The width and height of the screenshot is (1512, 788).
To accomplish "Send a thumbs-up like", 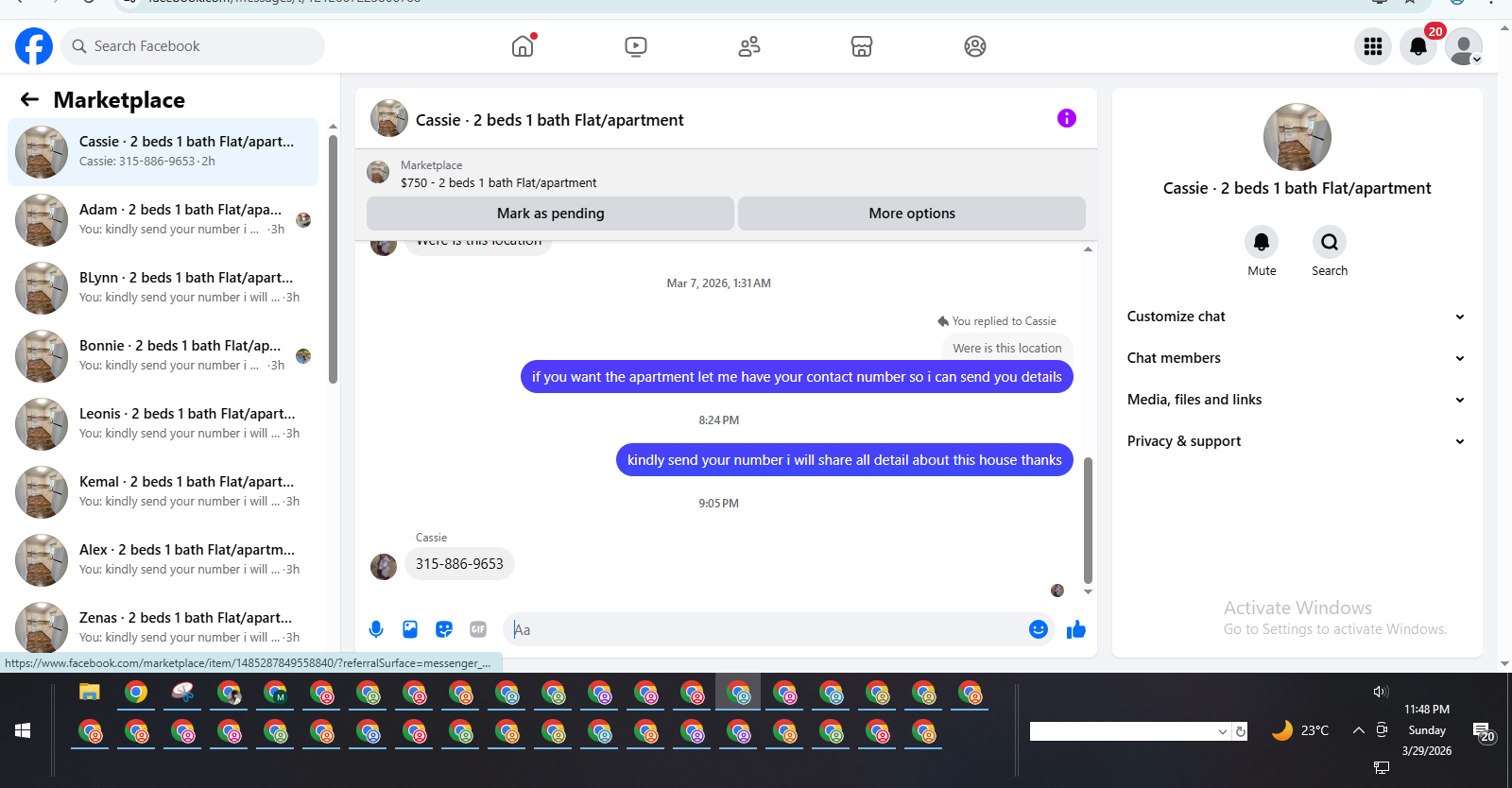I will 1076,629.
